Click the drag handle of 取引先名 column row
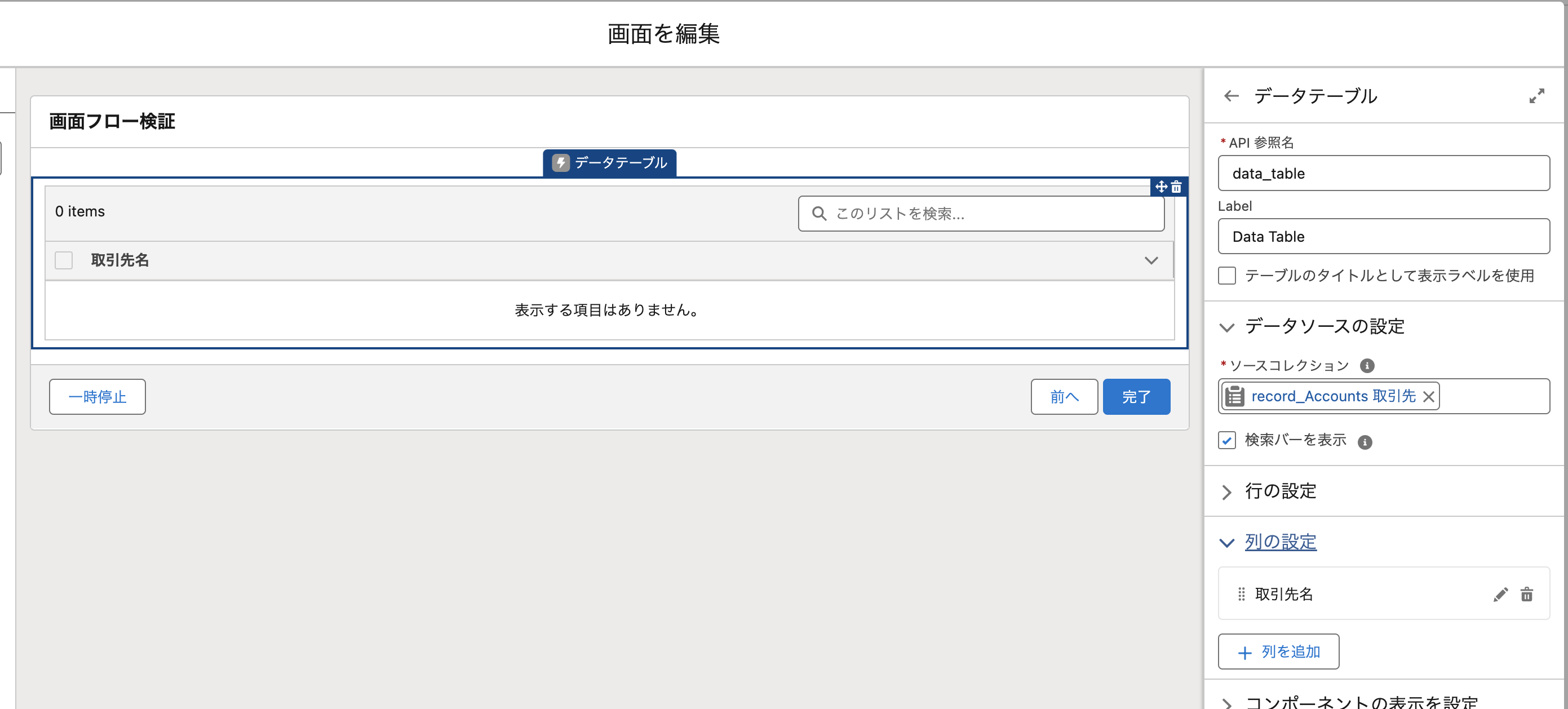Viewport: 1568px width, 709px height. pyautogui.click(x=1241, y=594)
